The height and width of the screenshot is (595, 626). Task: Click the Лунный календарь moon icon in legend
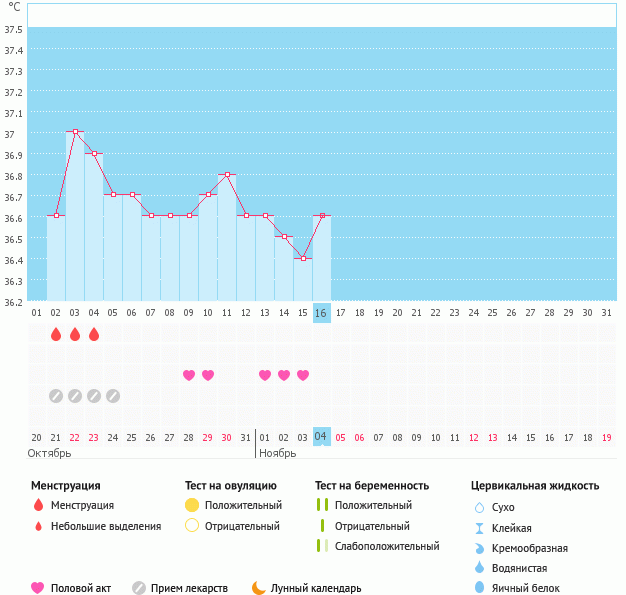[259, 588]
